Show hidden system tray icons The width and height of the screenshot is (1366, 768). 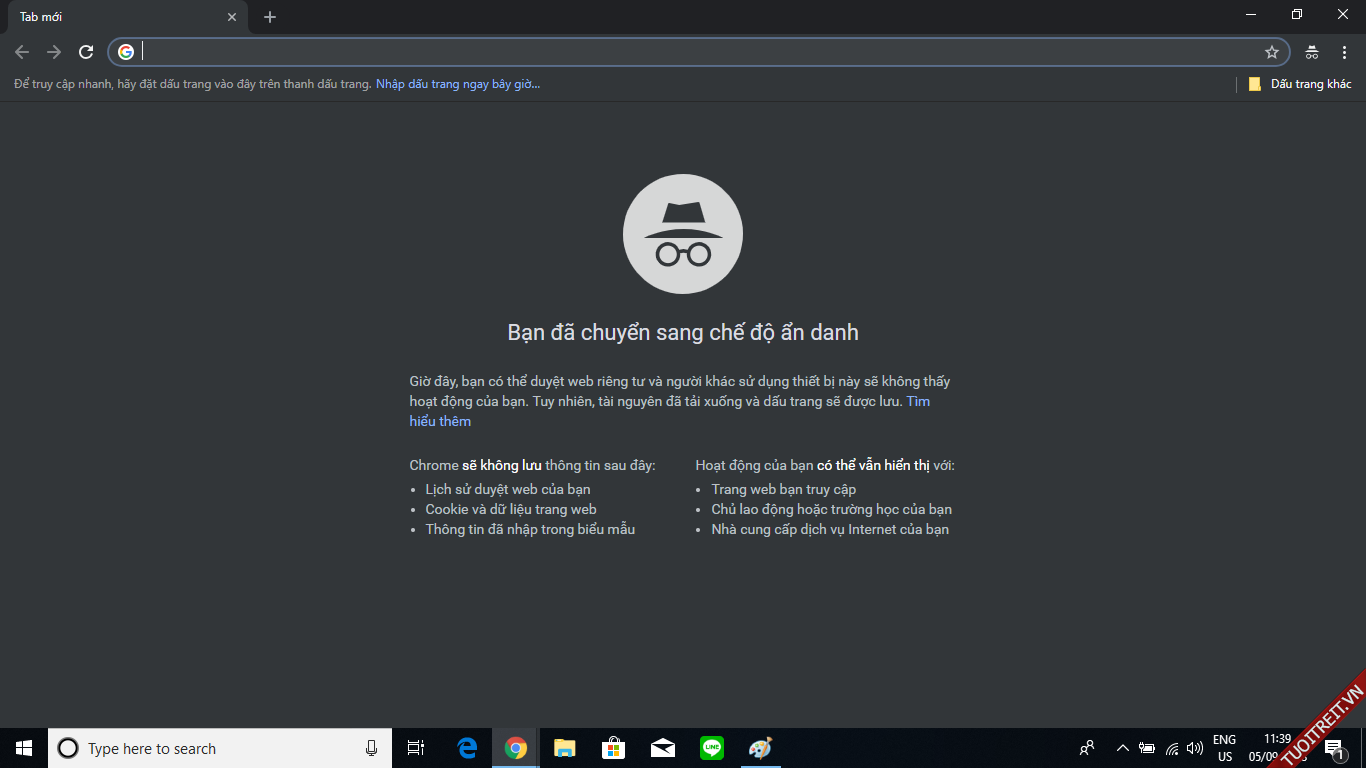click(x=1122, y=748)
